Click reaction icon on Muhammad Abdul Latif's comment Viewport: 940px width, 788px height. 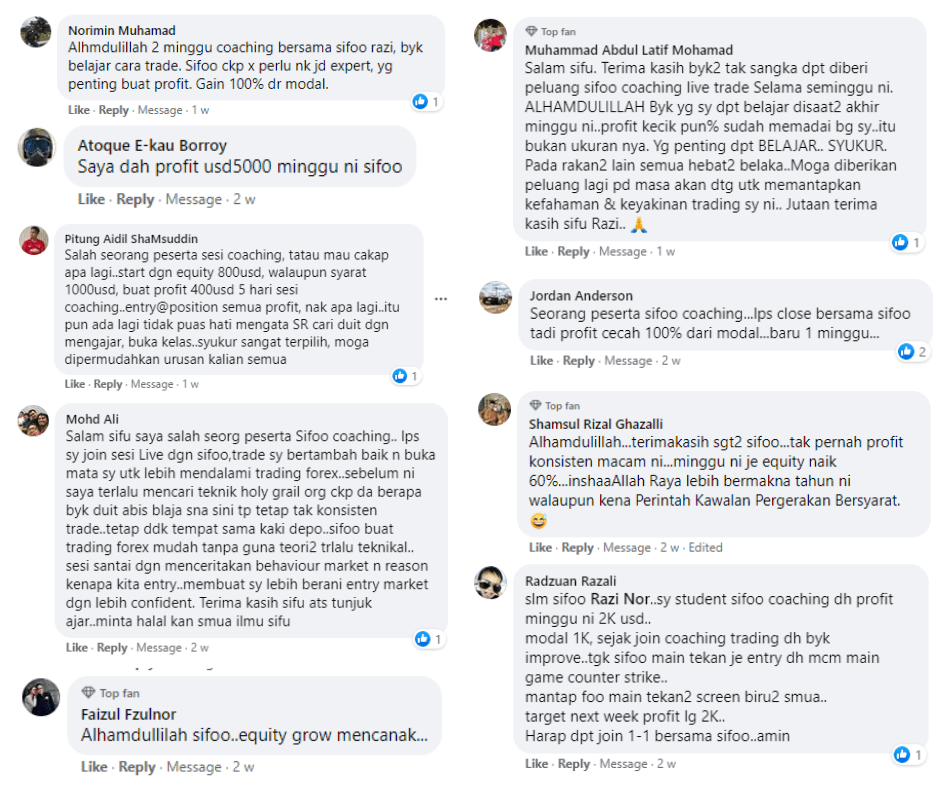pyautogui.click(x=901, y=242)
